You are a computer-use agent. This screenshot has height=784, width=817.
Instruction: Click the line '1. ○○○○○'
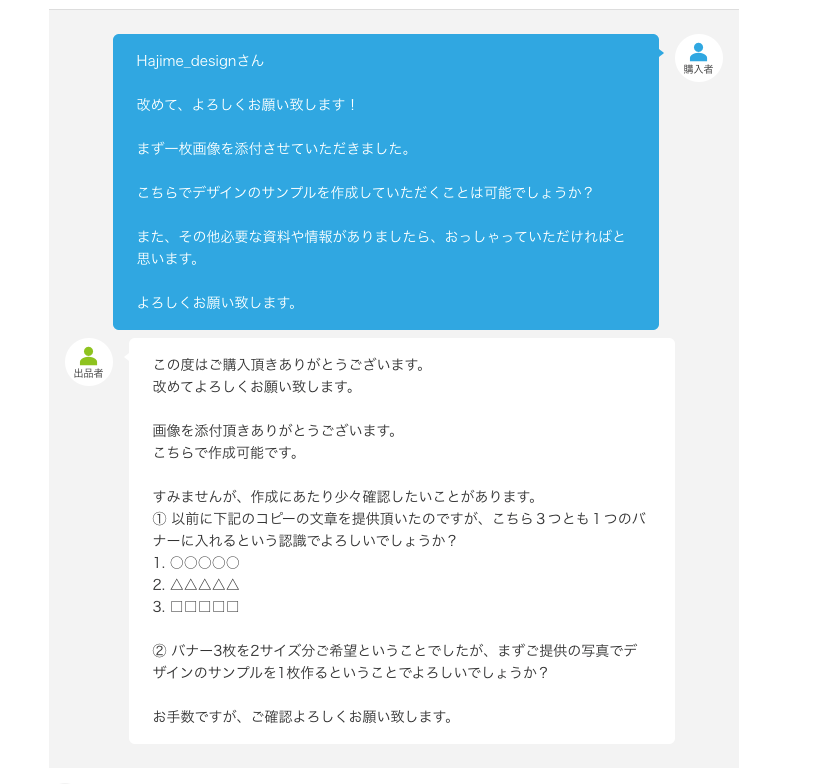196,563
